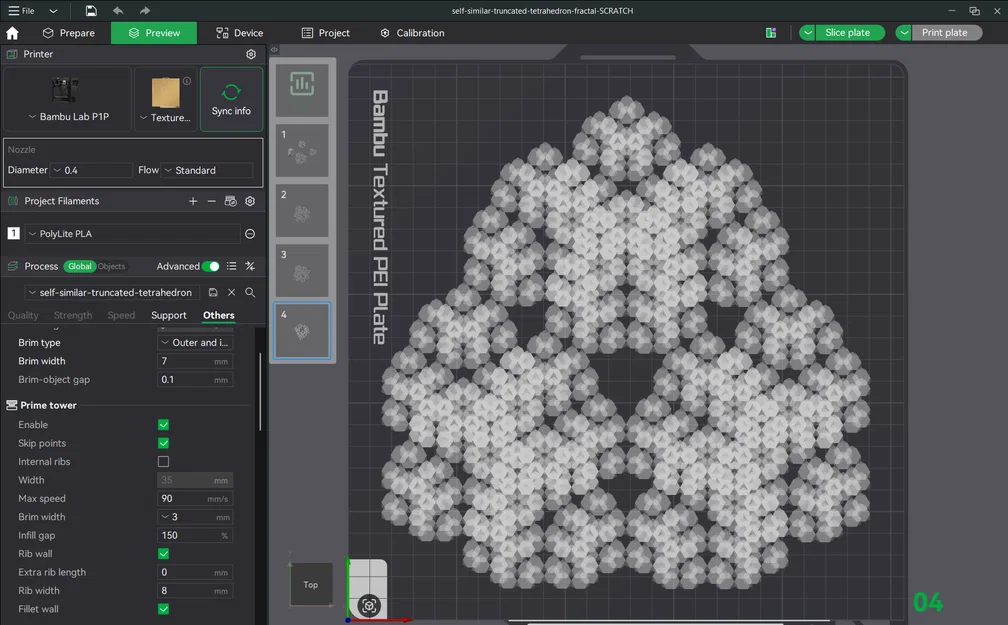The width and height of the screenshot is (1008, 625).
Task: Remove a project filament with minus
Action: tap(212, 201)
